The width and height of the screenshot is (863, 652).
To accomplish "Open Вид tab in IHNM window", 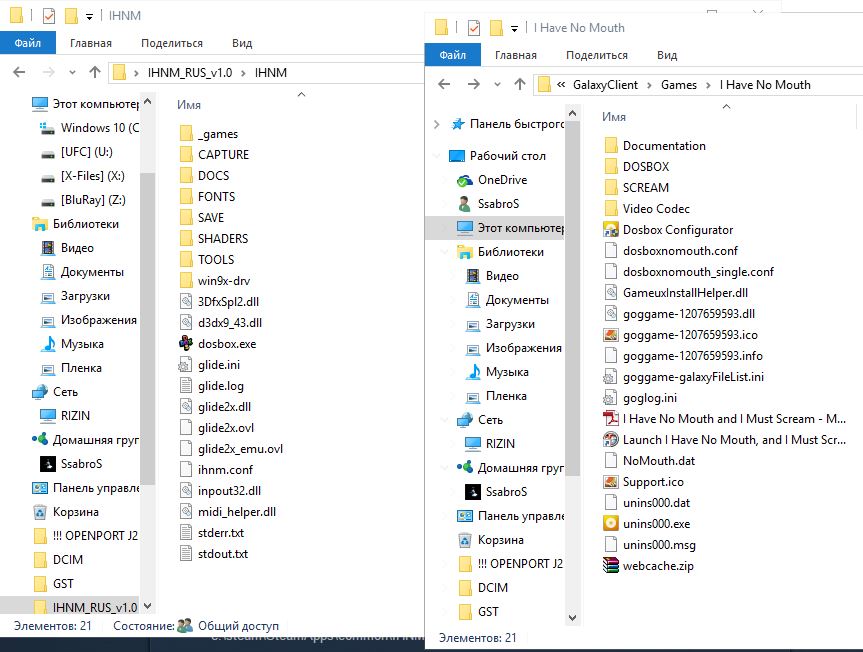I will tap(242, 43).
